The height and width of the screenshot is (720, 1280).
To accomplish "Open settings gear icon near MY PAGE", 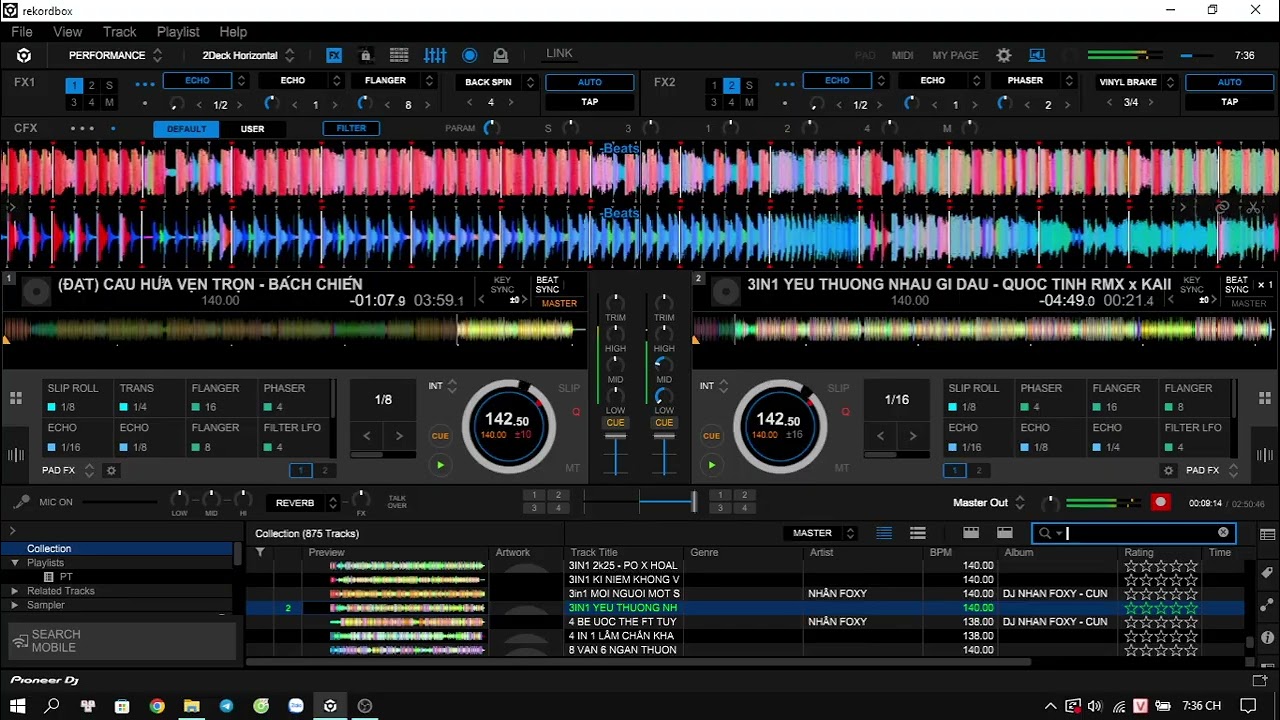I will click(1004, 56).
